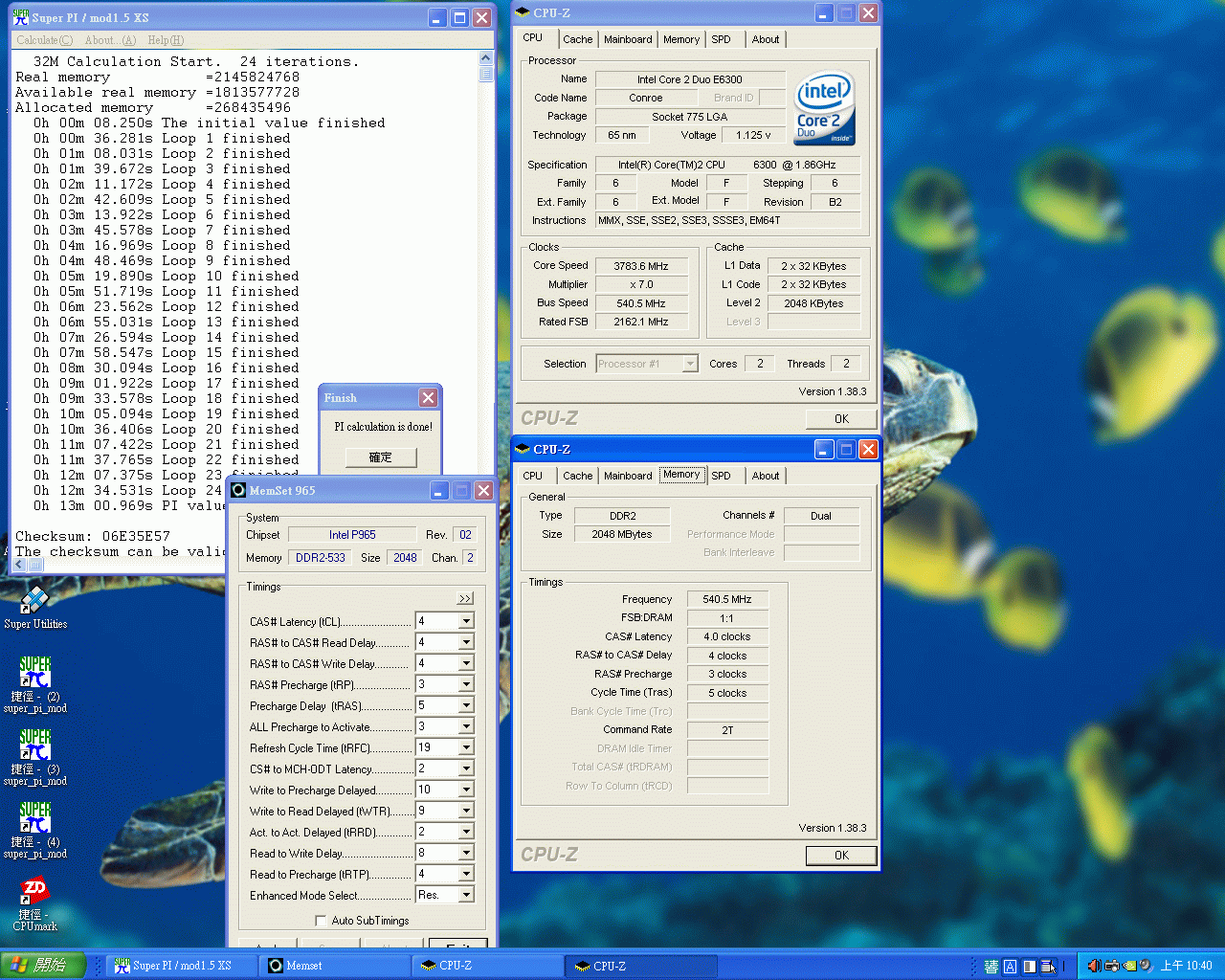Image resolution: width=1225 pixels, height=980 pixels.
Task: Click the red speaker tray icon
Action: coord(1095,966)
